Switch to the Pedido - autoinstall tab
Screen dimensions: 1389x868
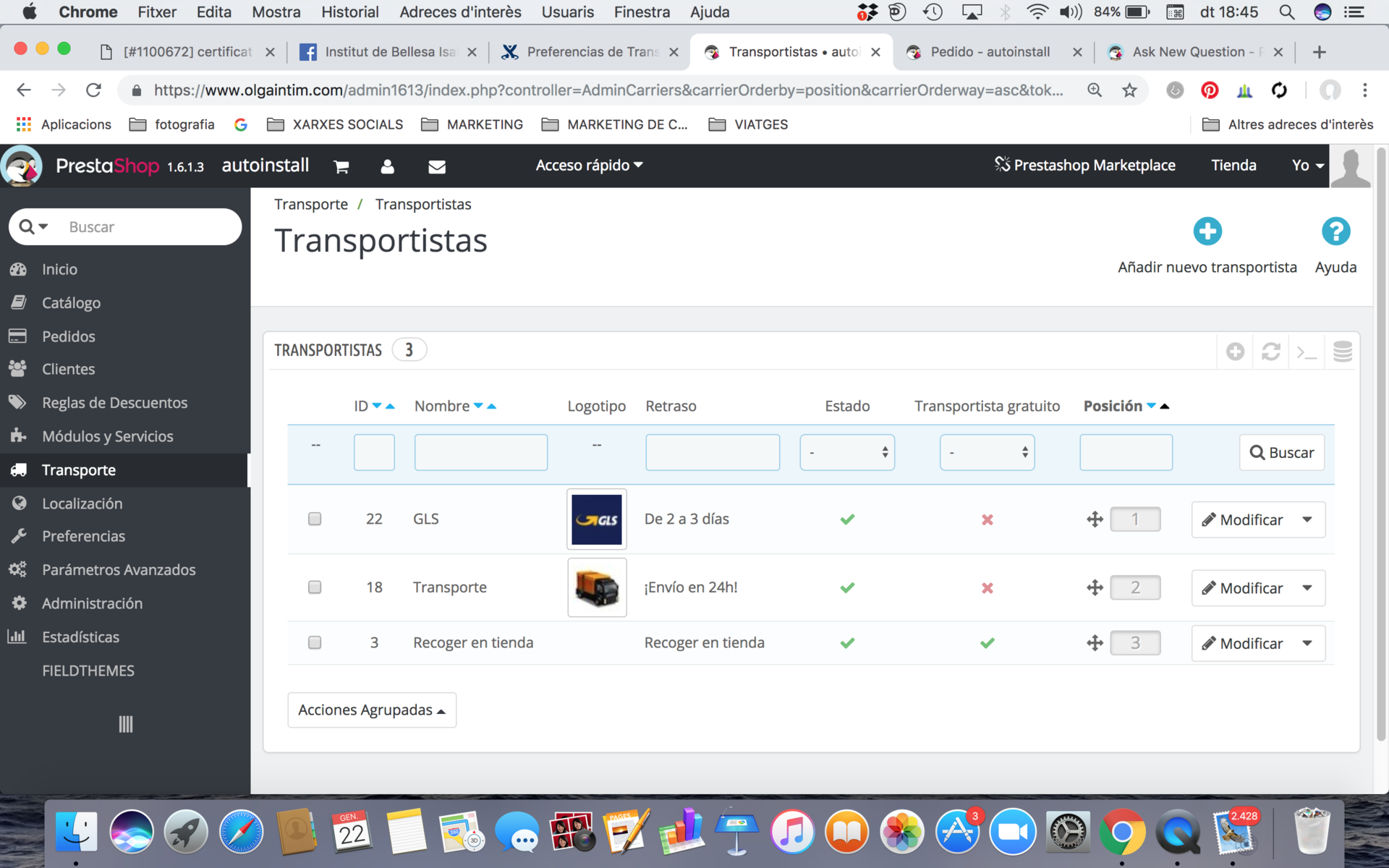tap(989, 52)
